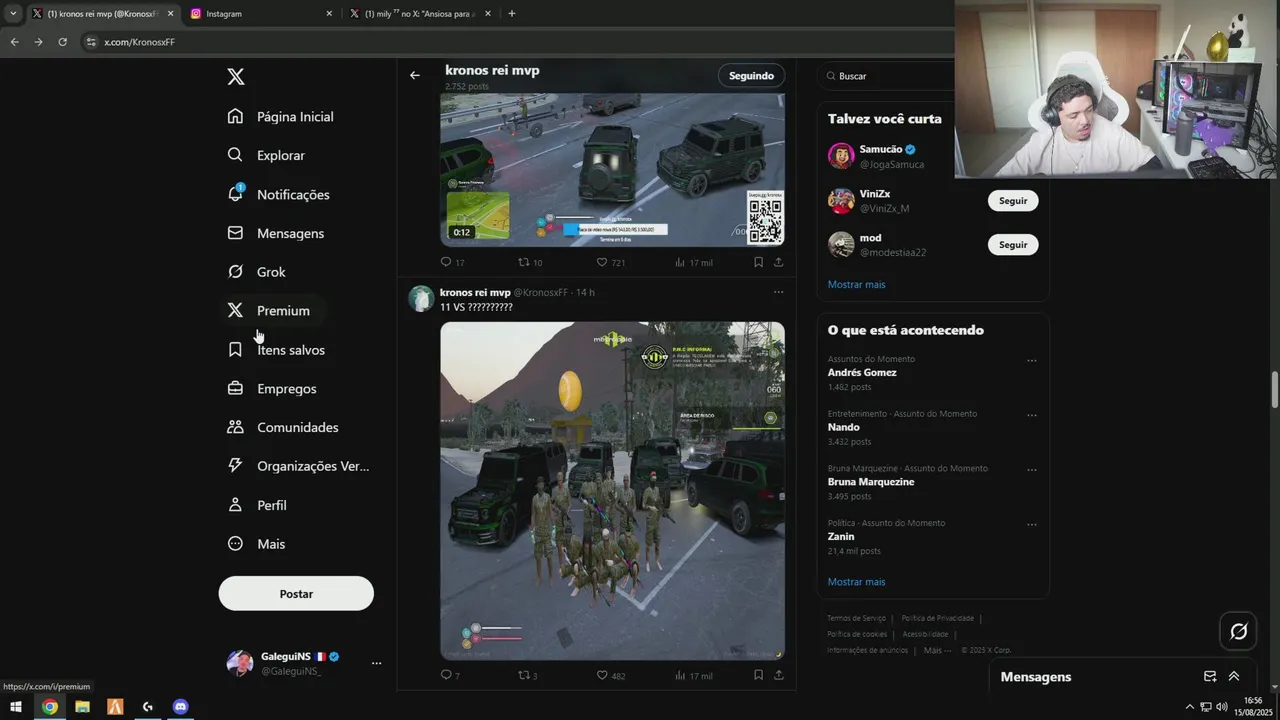1280x720 pixels.
Task: Open options for Nando trend
Action: [1031, 415]
